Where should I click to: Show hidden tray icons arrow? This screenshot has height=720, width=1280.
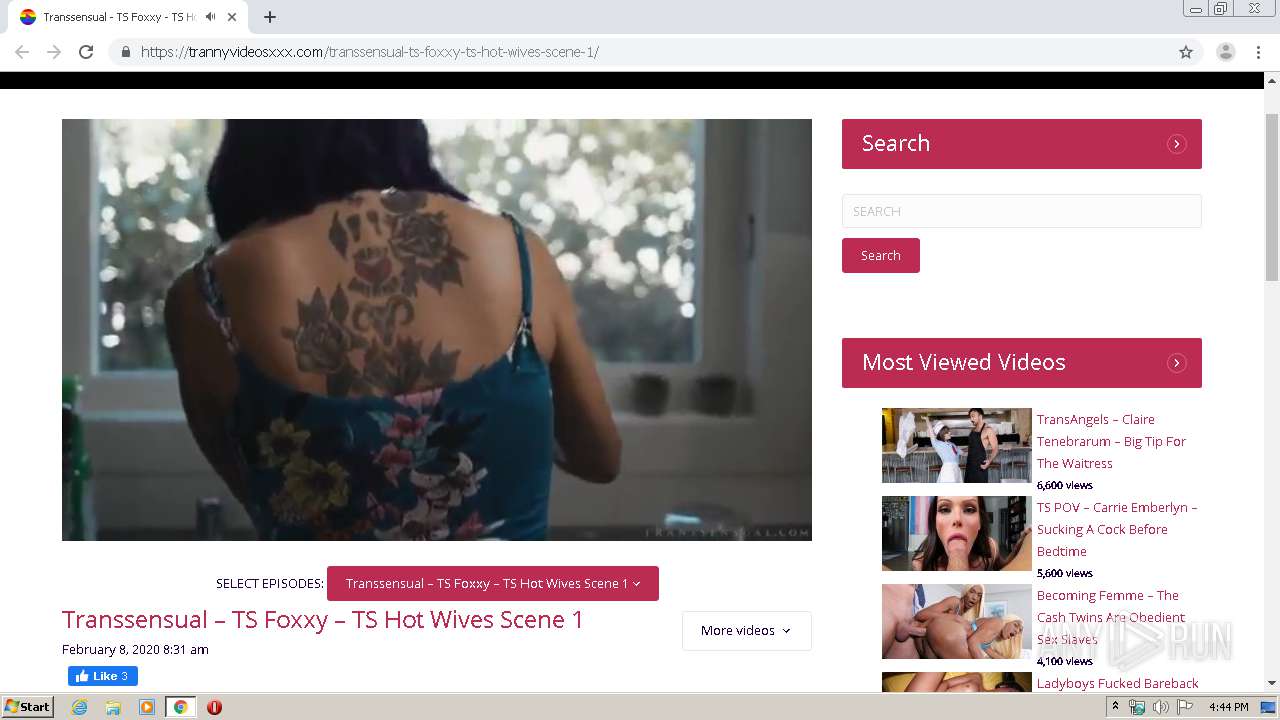(x=1115, y=707)
